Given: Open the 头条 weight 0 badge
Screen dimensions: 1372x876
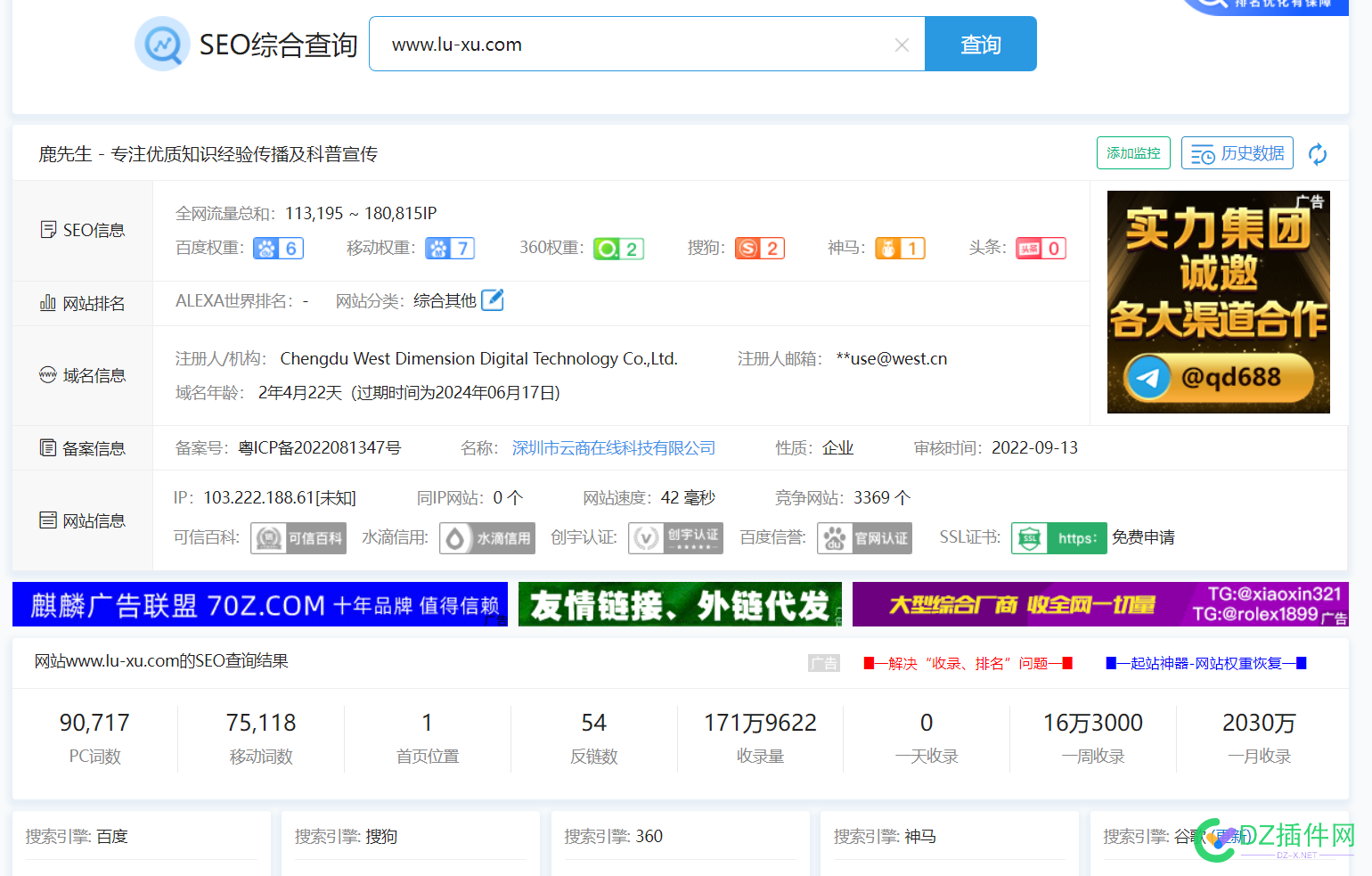Looking at the screenshot, I should pyautogui.click(x=1041, y=248).
